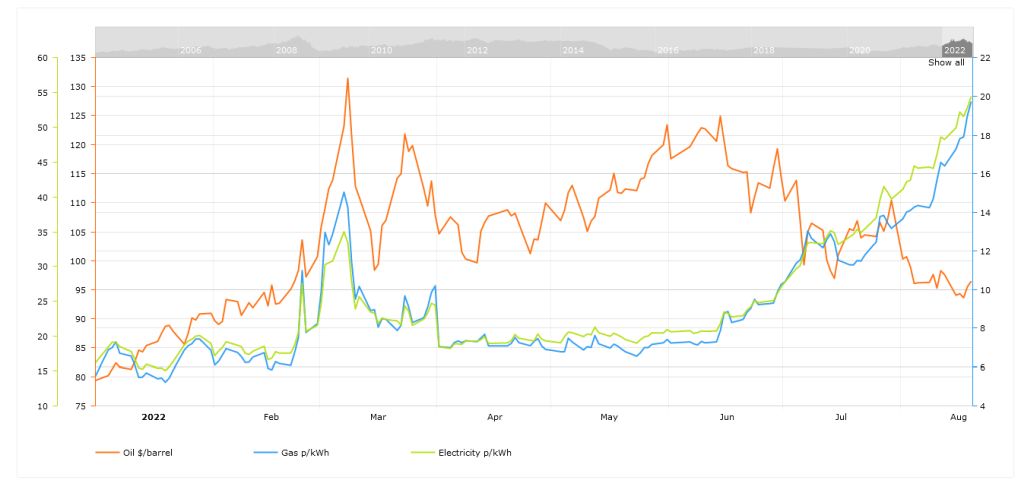The width and height of the screenshot is (1024, 490).
Task: Click the orange Oil legend line swatch
Action: (106, 452)
